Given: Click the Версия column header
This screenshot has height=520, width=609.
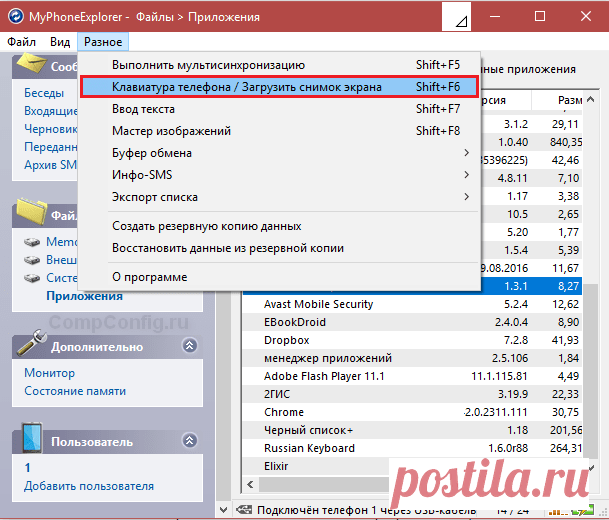Looking at the screenshot, I should tap(506, 100).
